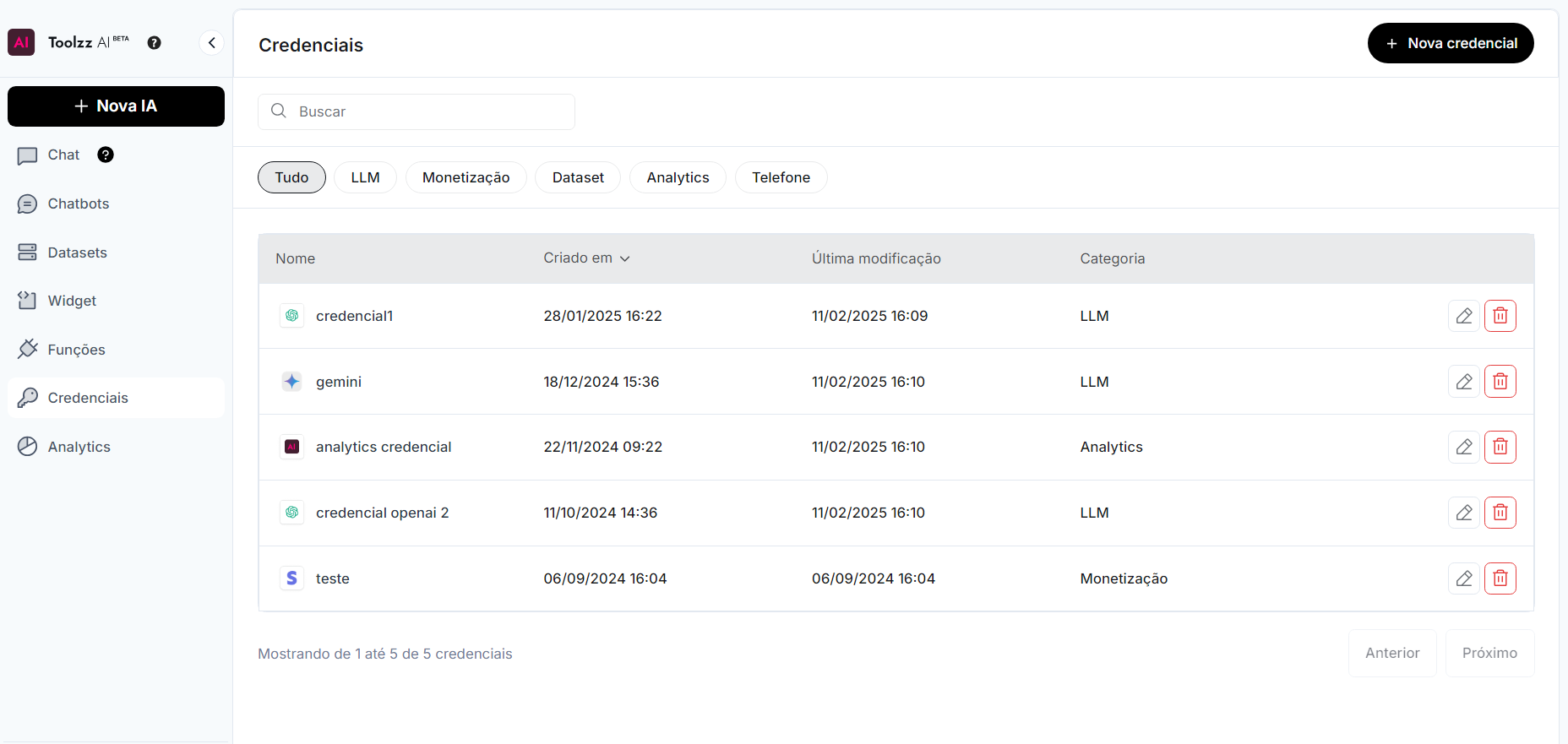Filter by the Dataset tab
The height and width of the screenshot is (744, 1568).
tap(578, 177)
